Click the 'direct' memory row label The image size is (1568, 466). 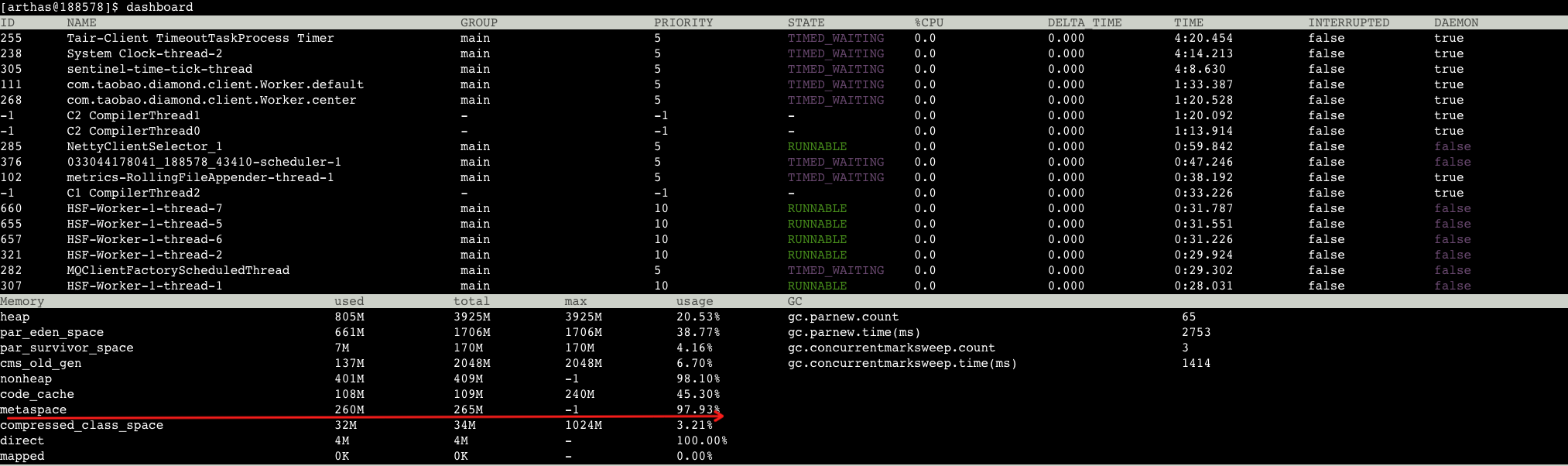(22, 440)
